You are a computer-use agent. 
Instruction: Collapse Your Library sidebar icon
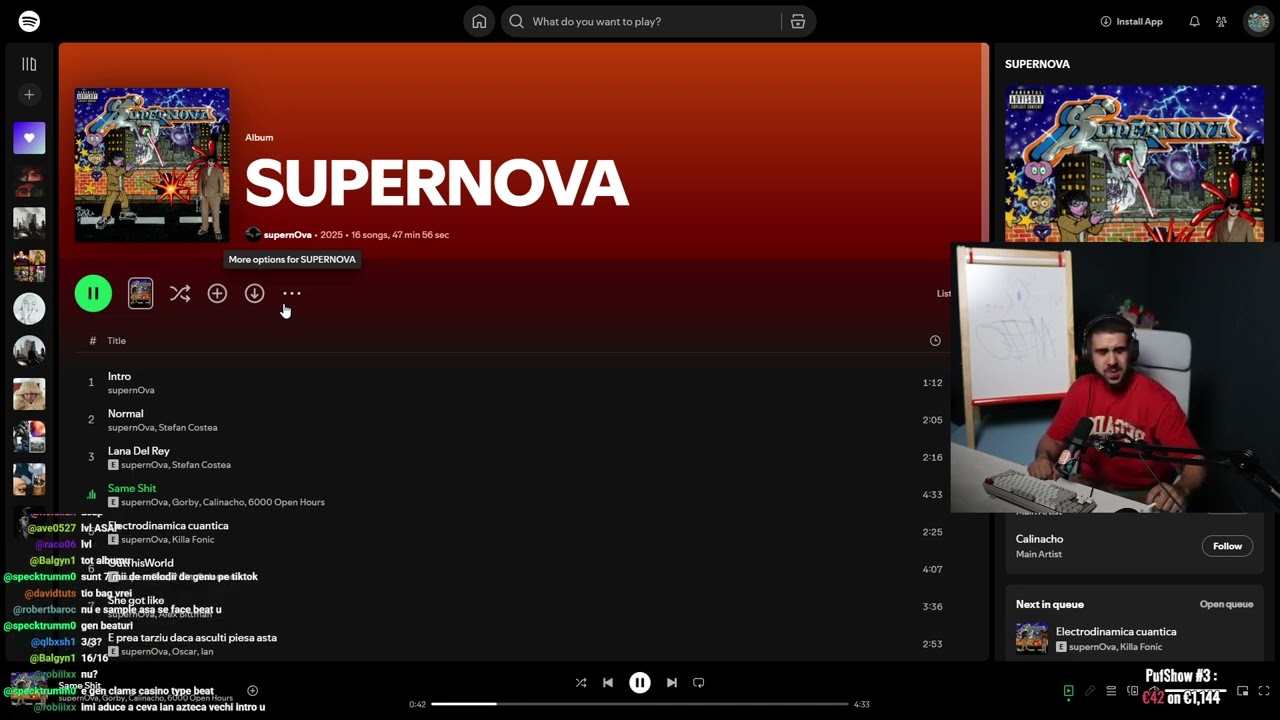tap(29, 64)
